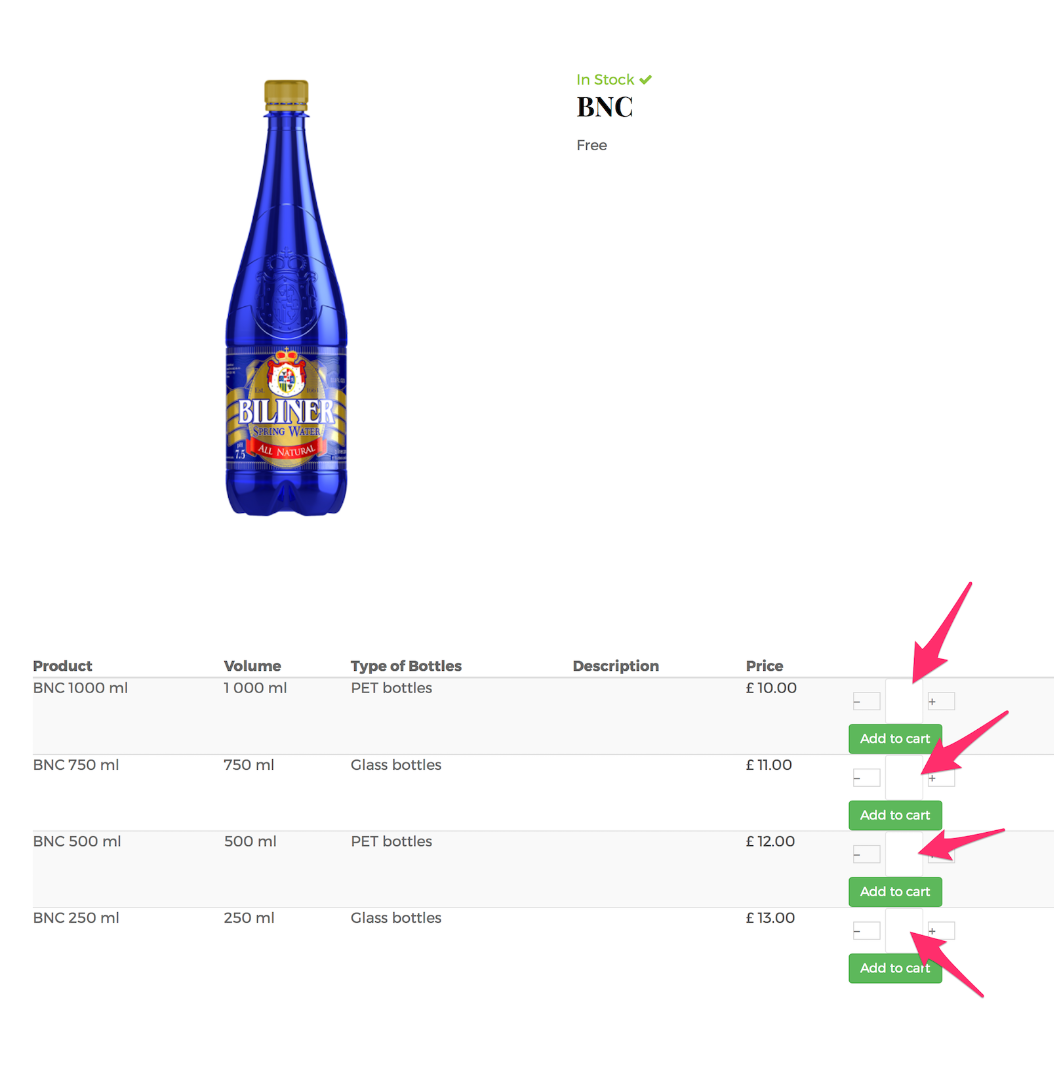Click minus stepper for BNC 250 ml
Screen dimensions: 1054x1080
[x=866, y=931]
